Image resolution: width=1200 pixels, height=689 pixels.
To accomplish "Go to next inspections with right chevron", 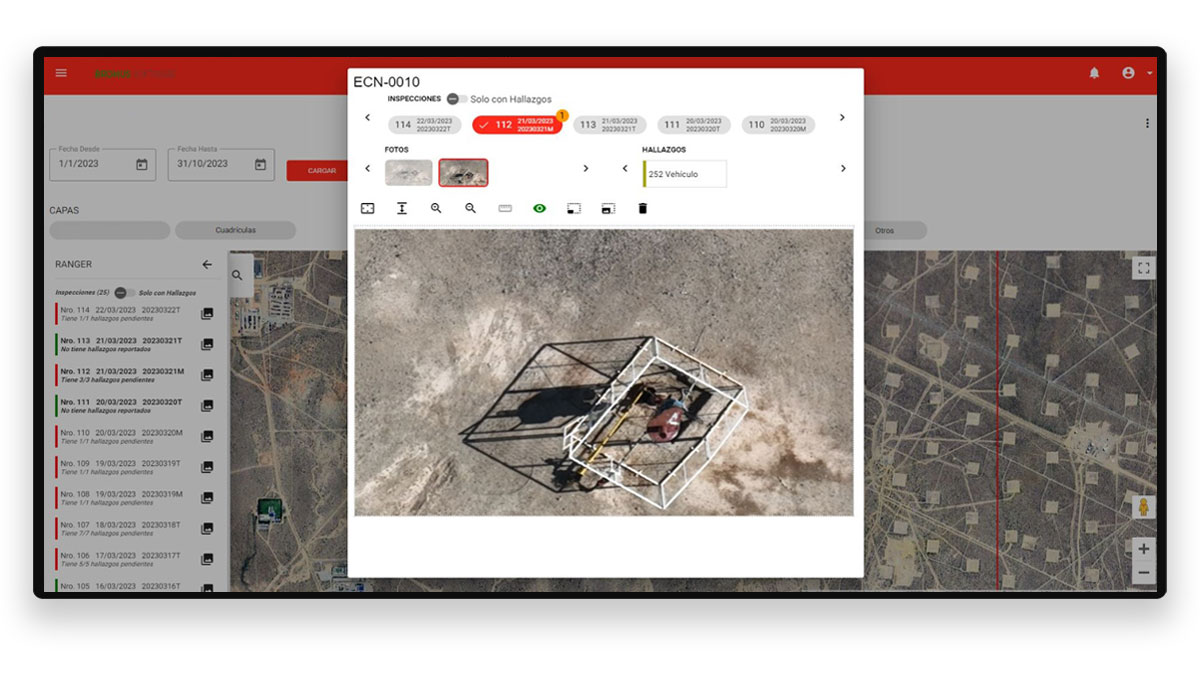I will (842, 118).
